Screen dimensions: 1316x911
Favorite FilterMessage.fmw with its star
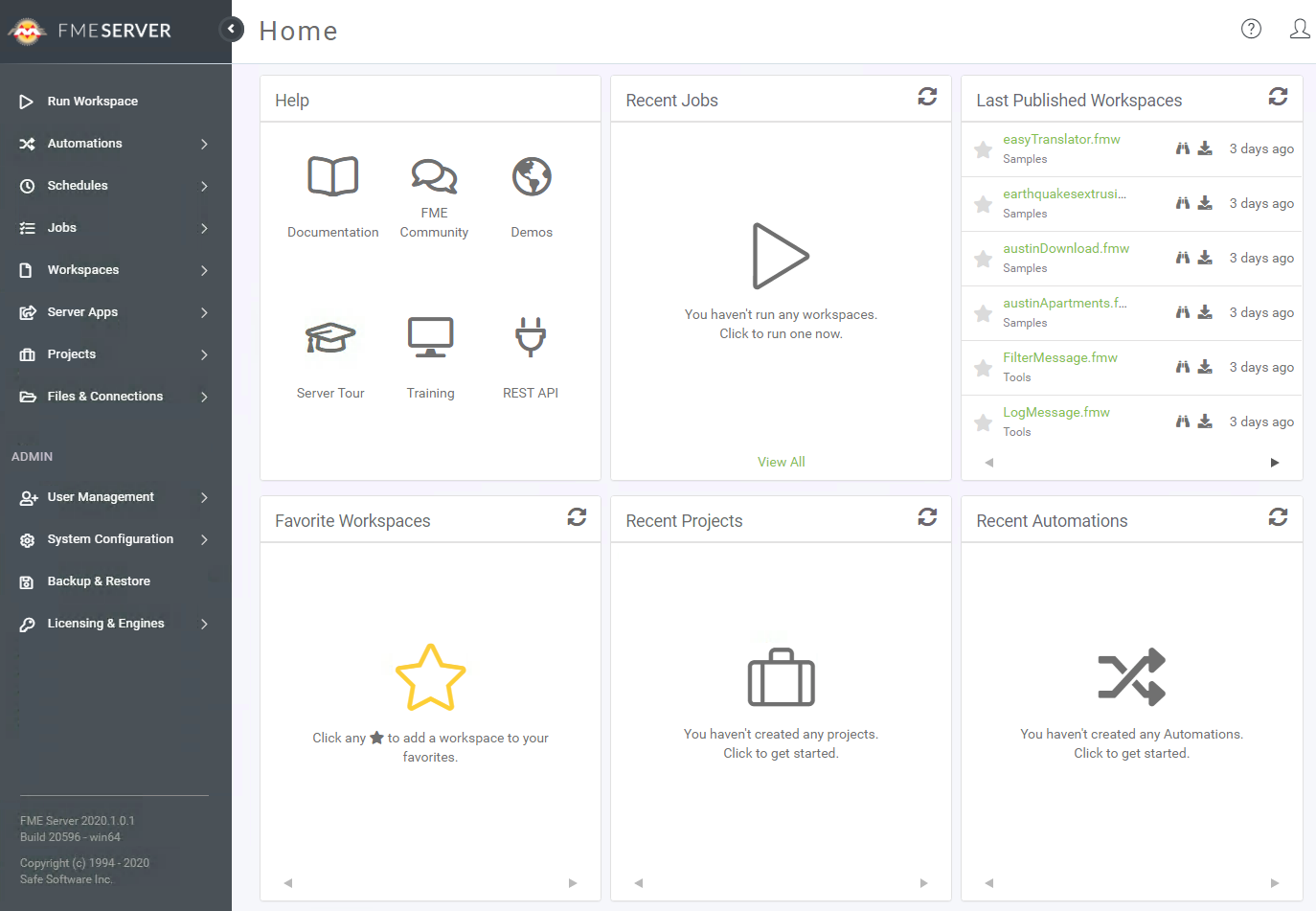click(983, 368)
